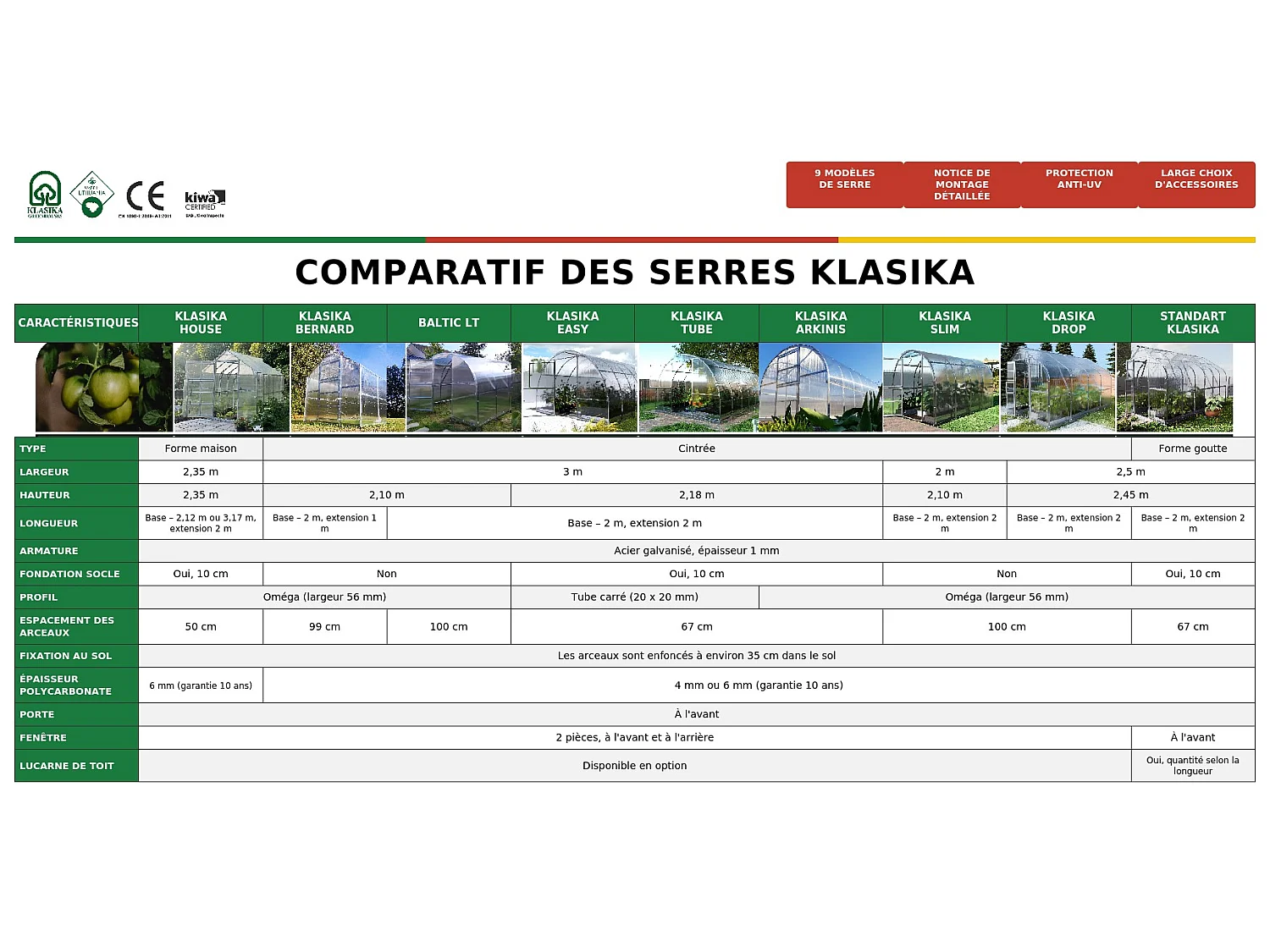The image size is (1270, 952).
Task: Click the Klasika Drop column header
Action: tap(1069, 322)
